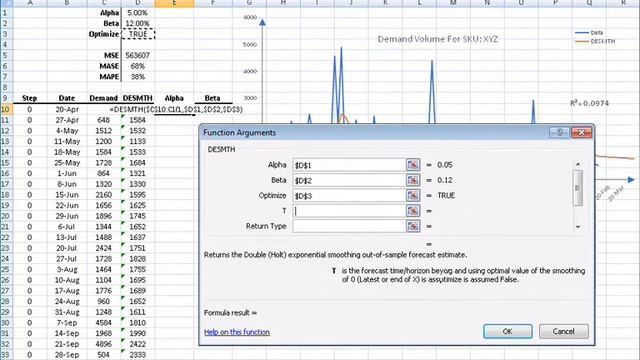
Task: Select the Alpha header cell in row 9
Action: click(x=174, y=98)
